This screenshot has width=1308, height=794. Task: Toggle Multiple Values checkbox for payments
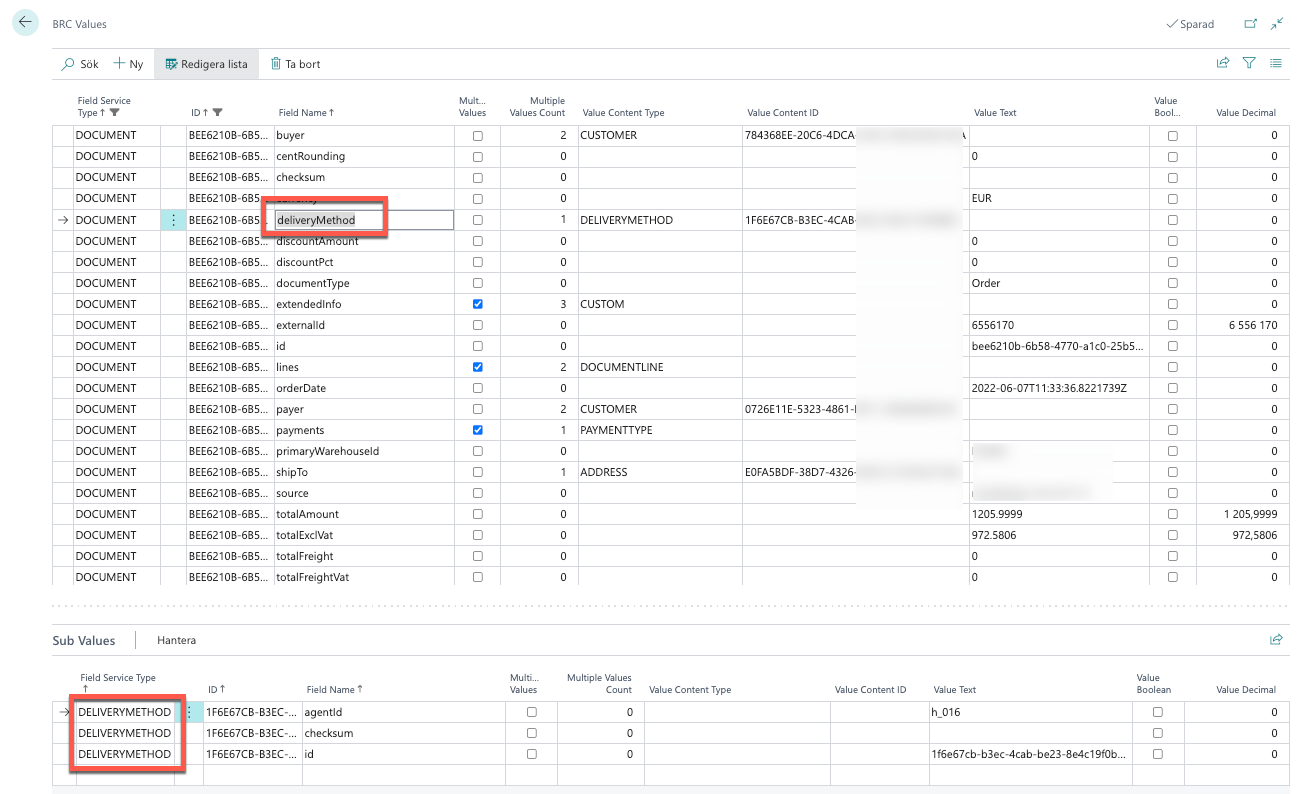pos(478,430)
